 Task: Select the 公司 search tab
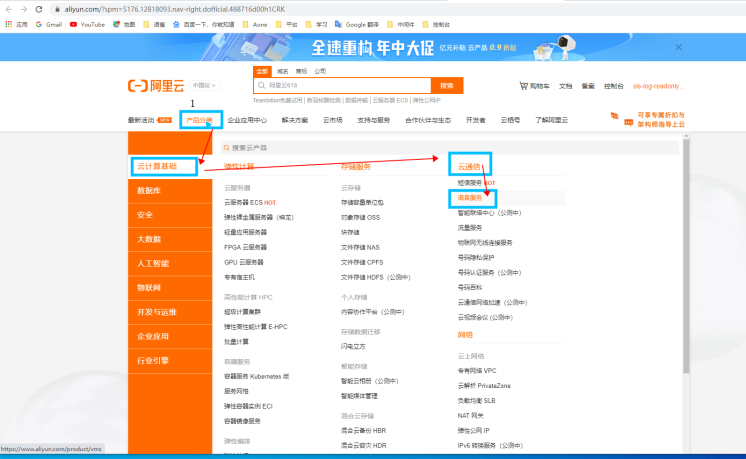point(320,71)
